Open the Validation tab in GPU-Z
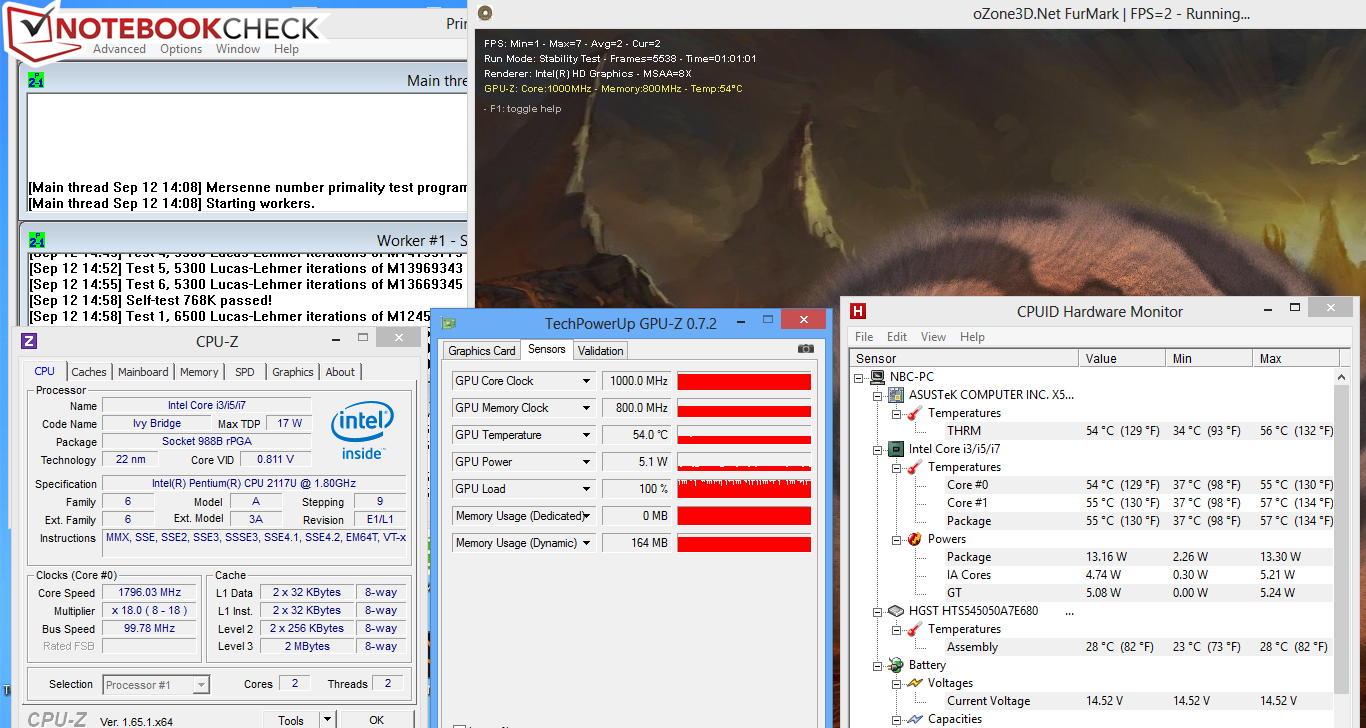This screenshot has width=1366, height=728. [601, 351]
